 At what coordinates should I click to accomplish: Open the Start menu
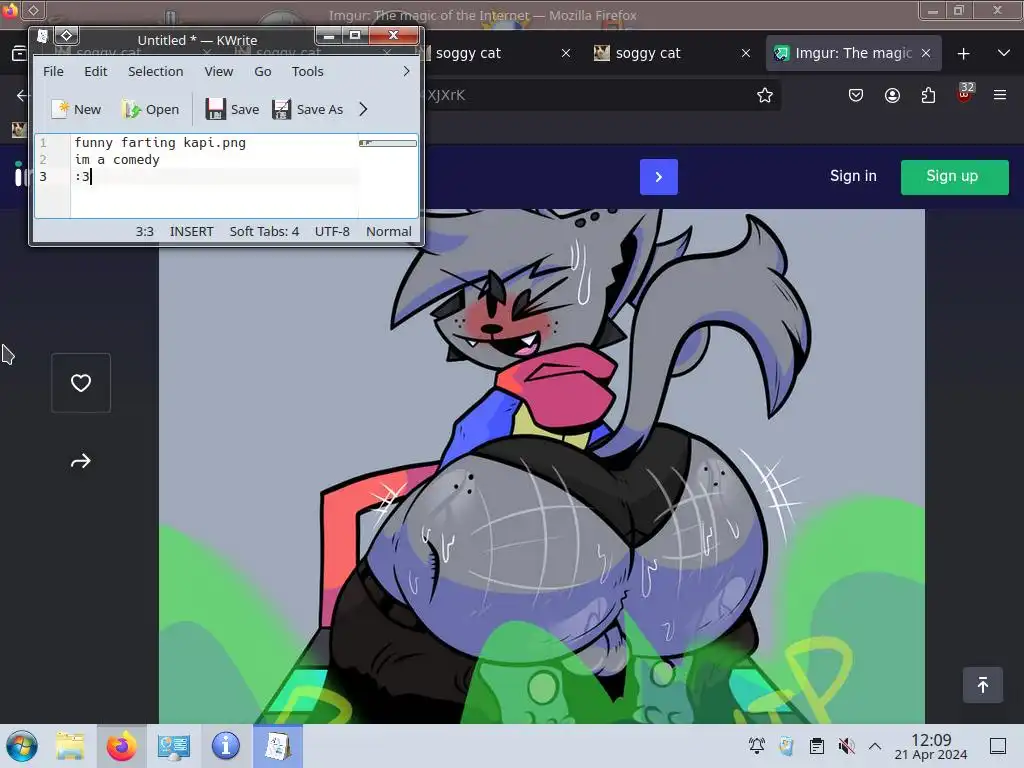point(22,746)
